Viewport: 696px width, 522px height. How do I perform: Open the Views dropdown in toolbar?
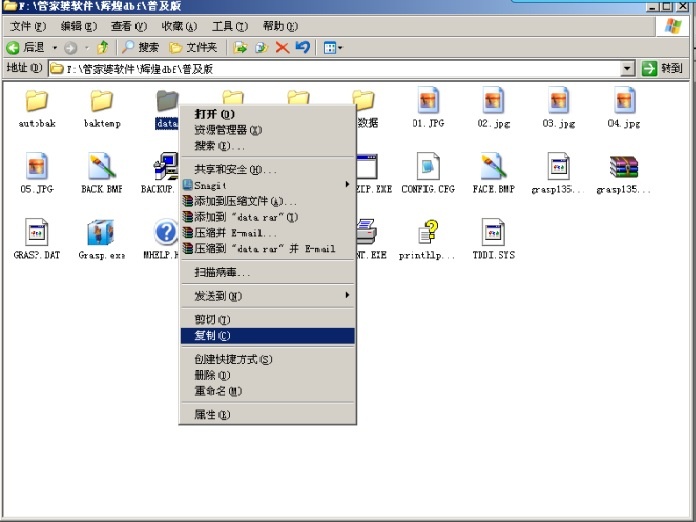coord(332,47)
